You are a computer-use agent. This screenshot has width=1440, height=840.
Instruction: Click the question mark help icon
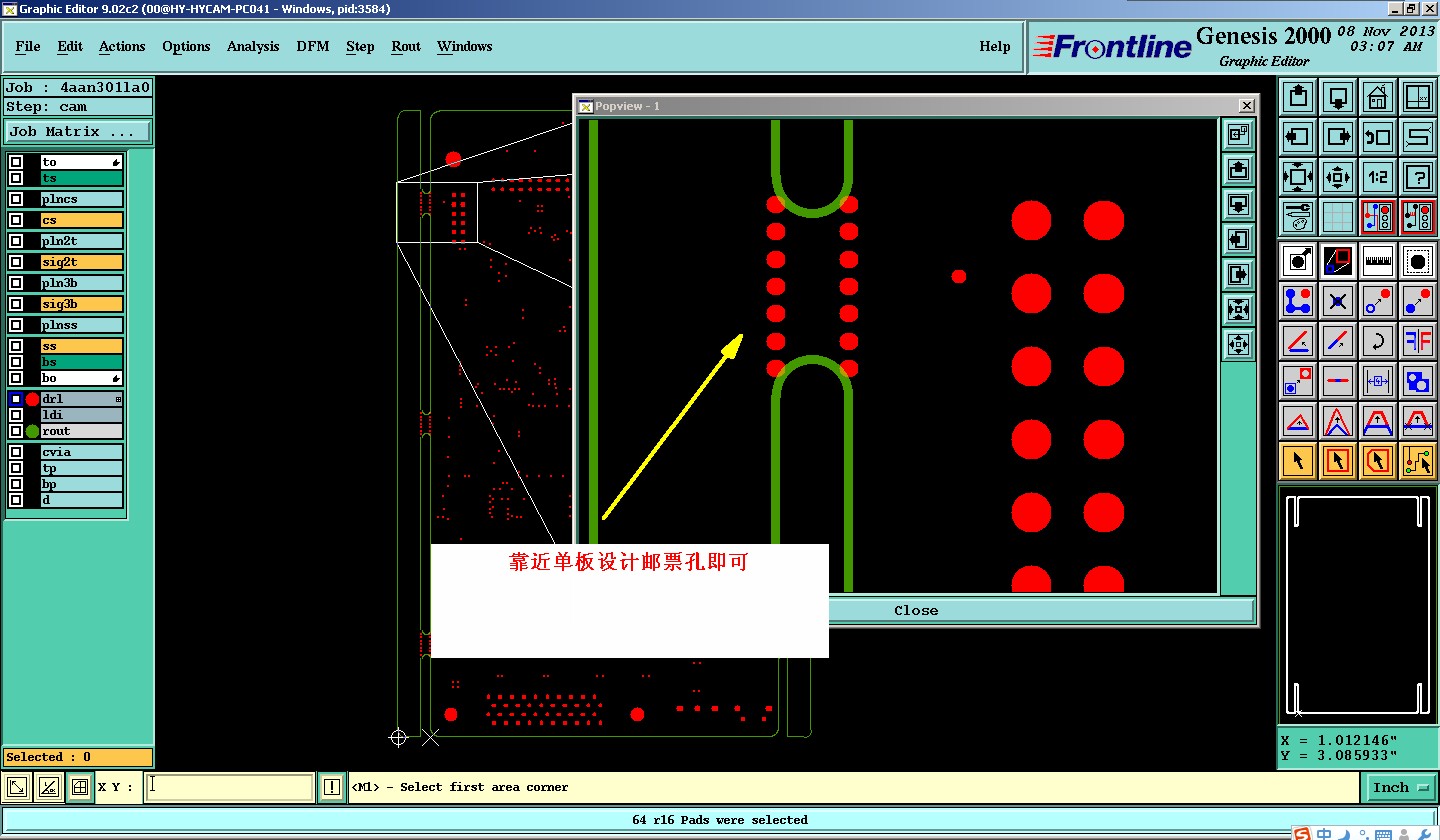tap(1417, 177)
